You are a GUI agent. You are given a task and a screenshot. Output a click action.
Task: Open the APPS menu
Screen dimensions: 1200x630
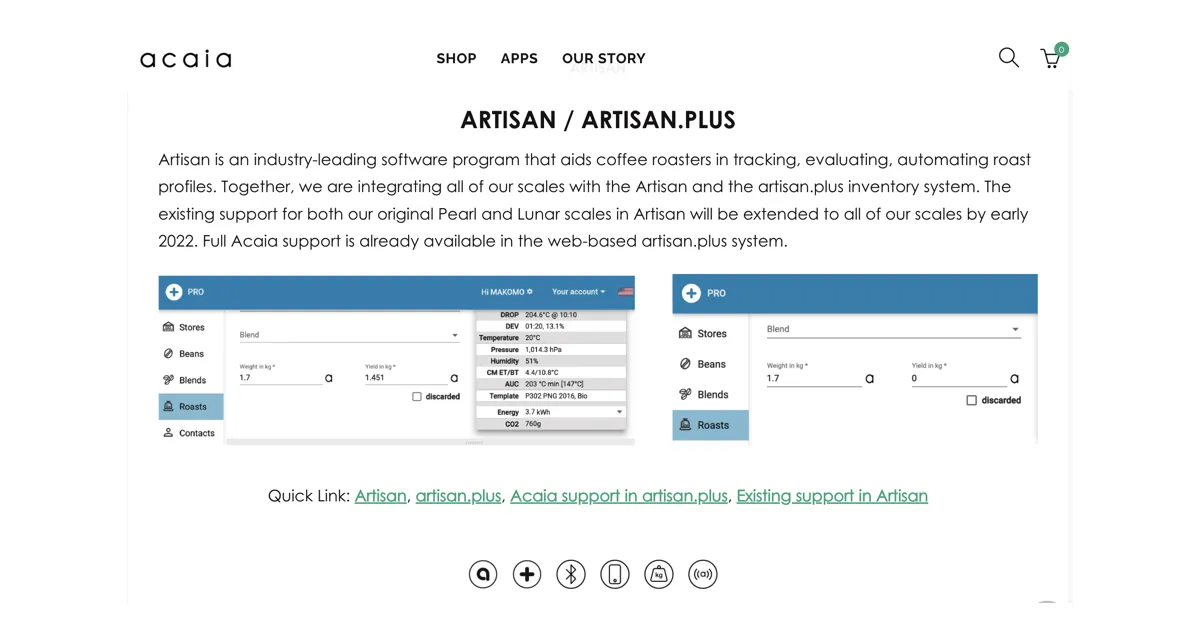coord(519,59)
